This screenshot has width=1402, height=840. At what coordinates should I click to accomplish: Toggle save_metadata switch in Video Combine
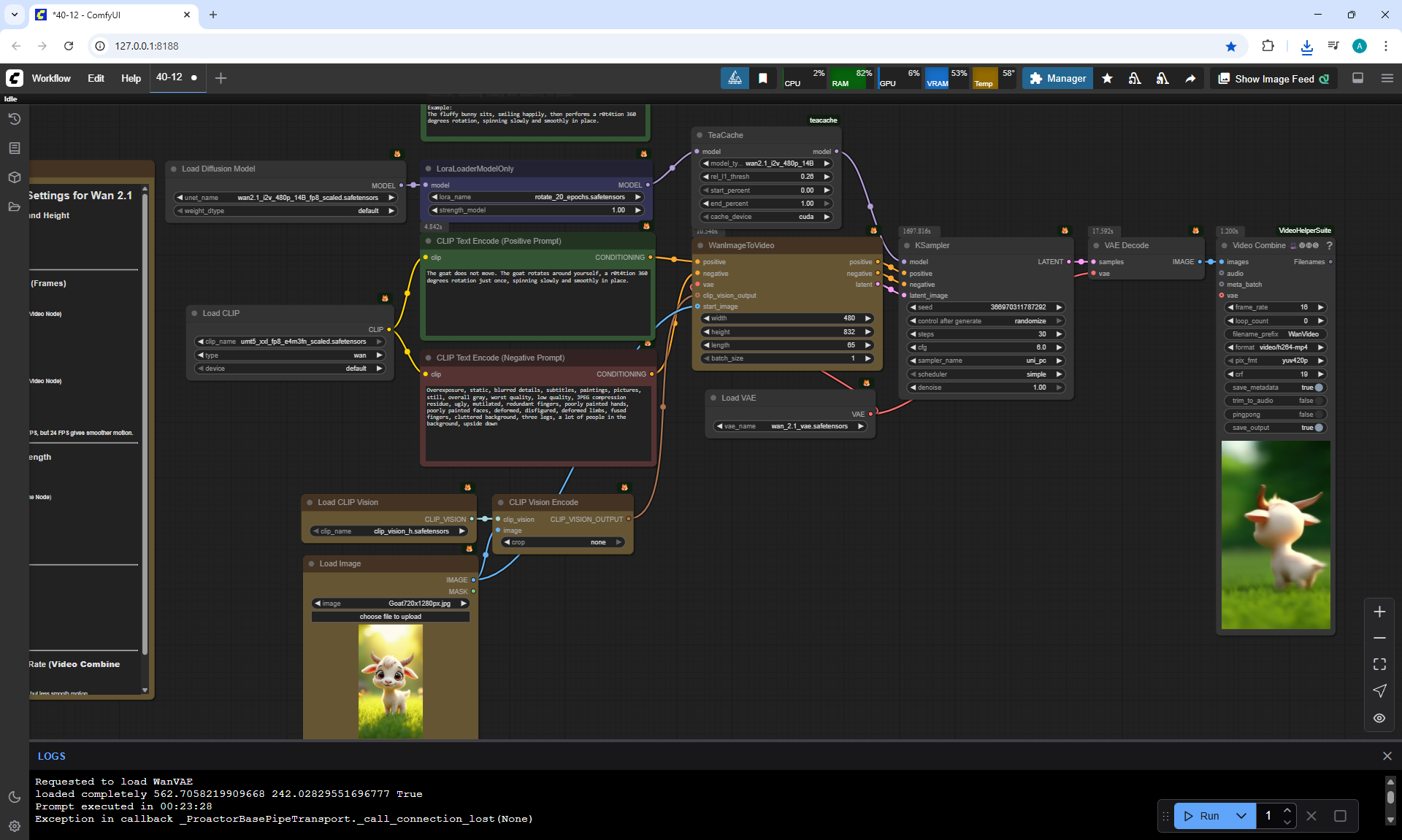1318,388
